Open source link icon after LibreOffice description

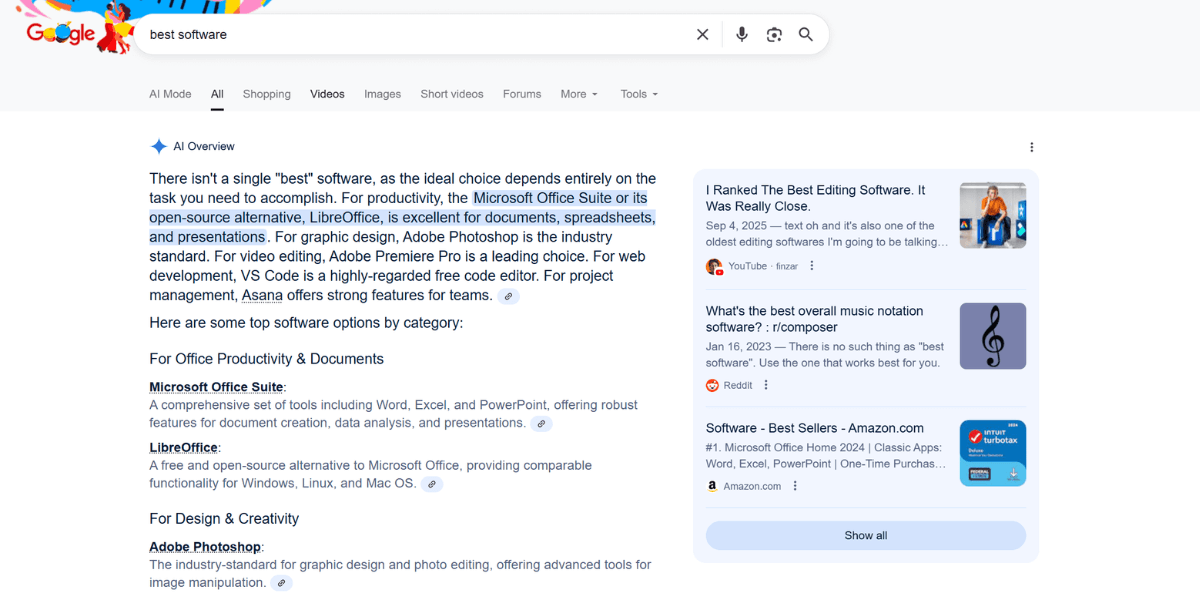click(x=432, y=484)
